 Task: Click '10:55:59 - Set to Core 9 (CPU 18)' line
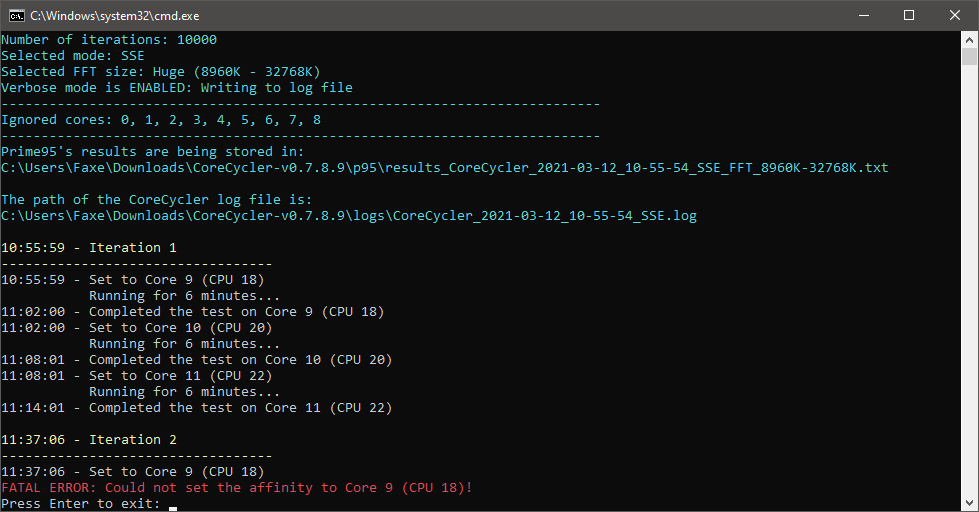pos(133,280)
